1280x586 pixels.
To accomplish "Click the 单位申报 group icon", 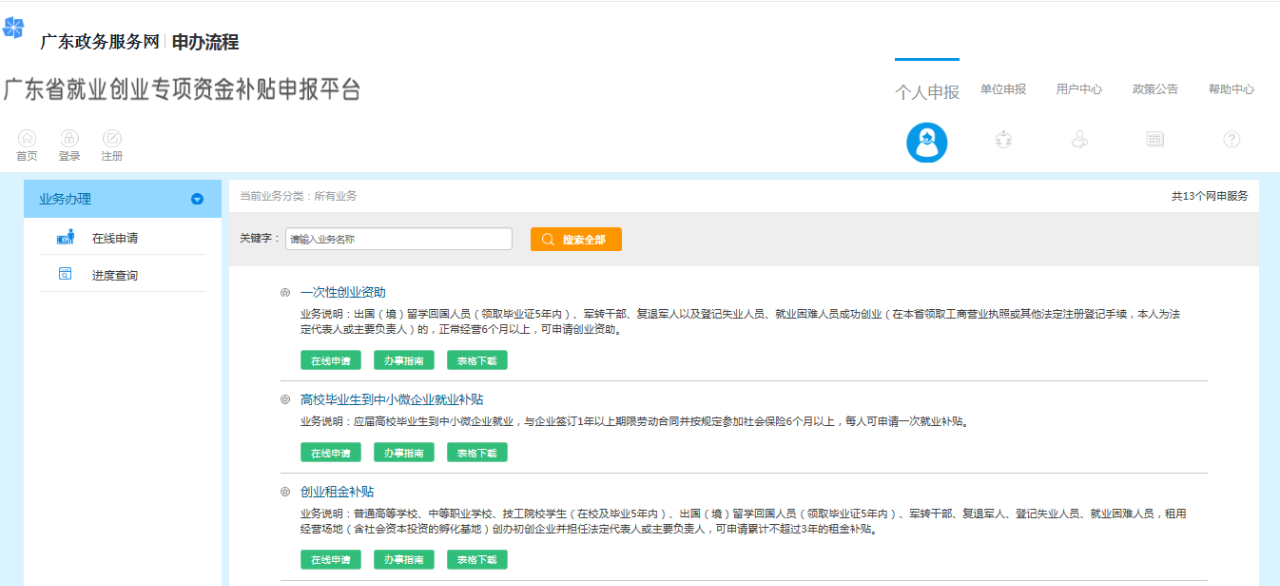I will (1003, 140).
